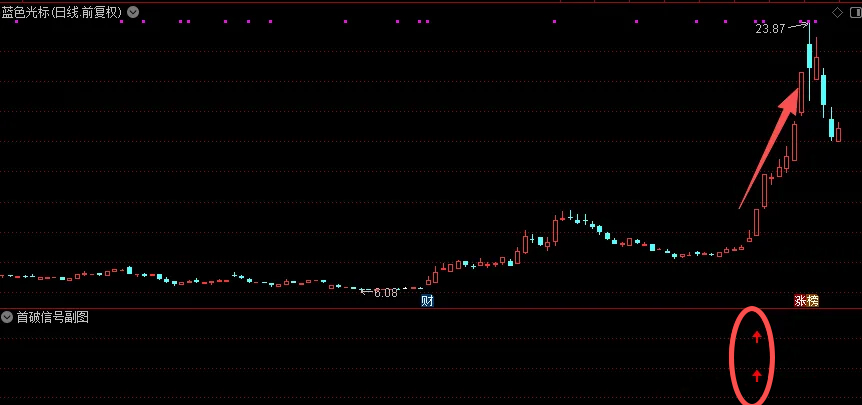
Task: Open the 涨榜 marker below the chart
Action: pos(806,301)
